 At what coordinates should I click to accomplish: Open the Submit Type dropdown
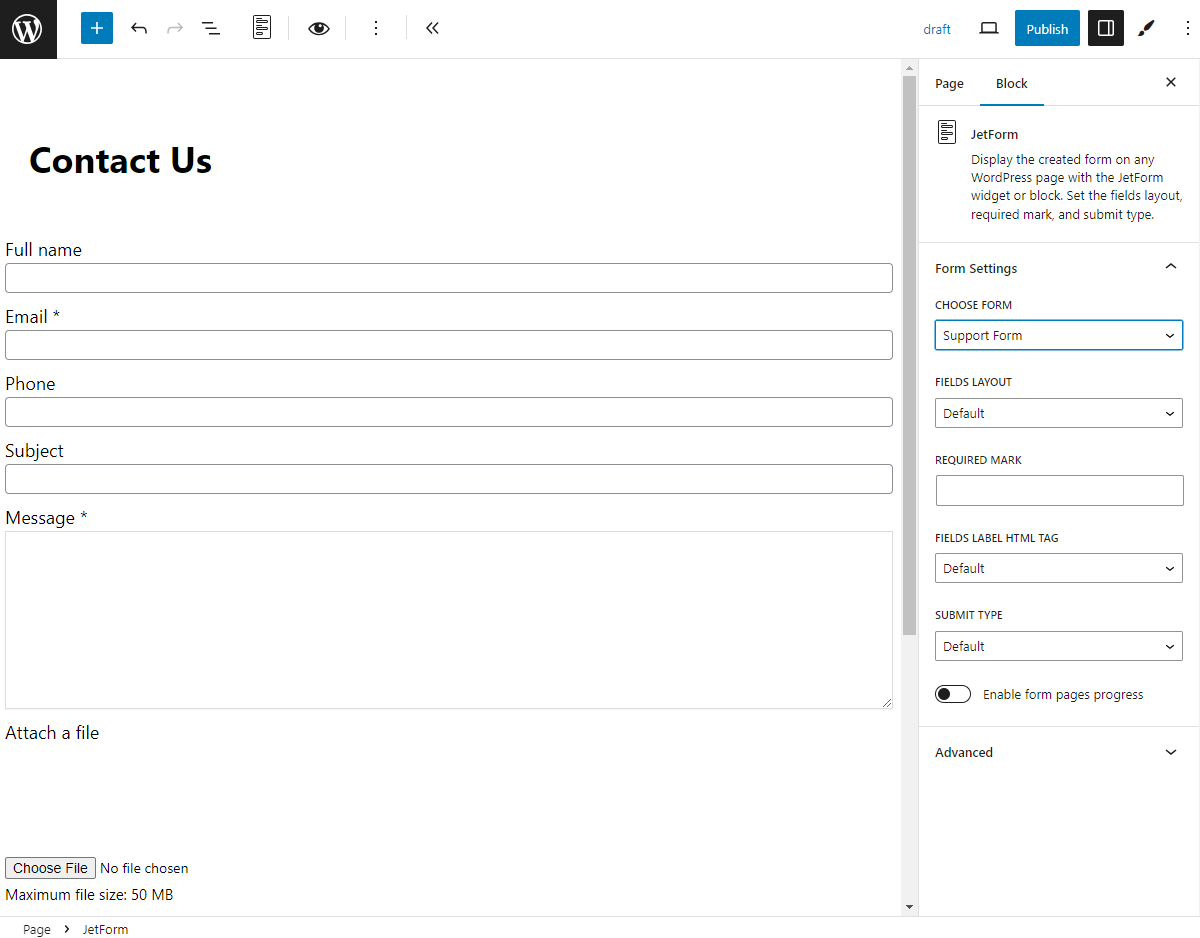tap(1058, 646)
